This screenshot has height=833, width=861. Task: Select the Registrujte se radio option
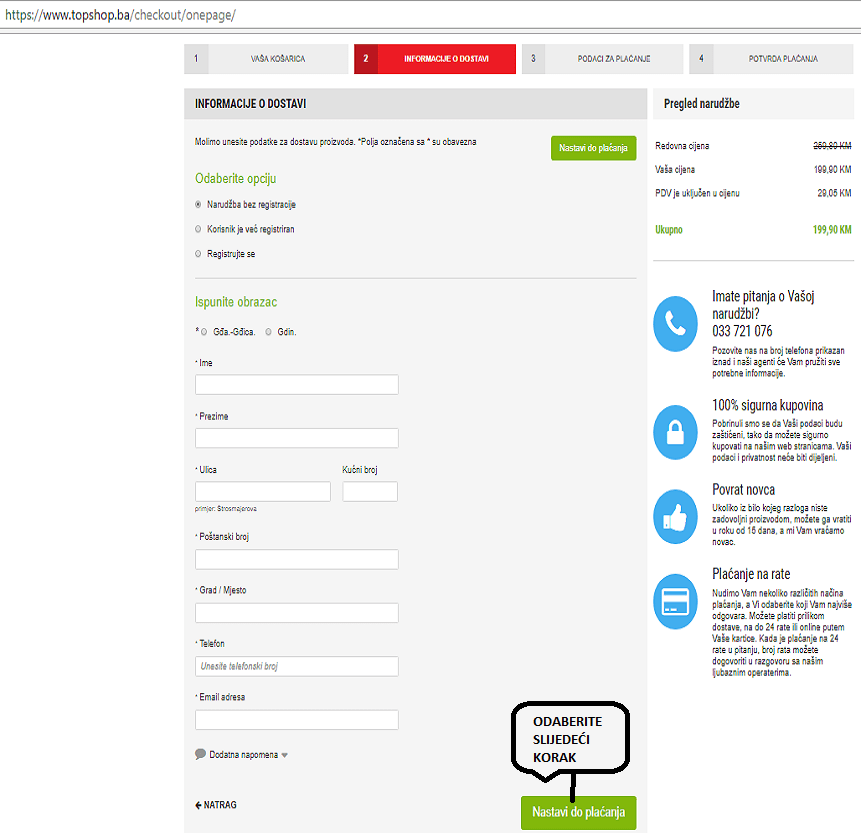pyautogui.click(x=198, y=254)
